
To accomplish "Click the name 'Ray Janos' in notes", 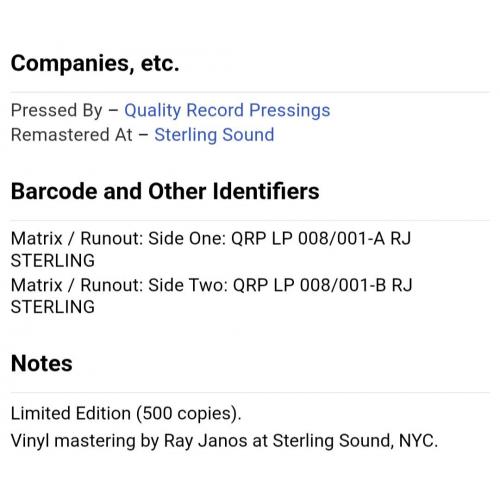I will pos(206,441).
